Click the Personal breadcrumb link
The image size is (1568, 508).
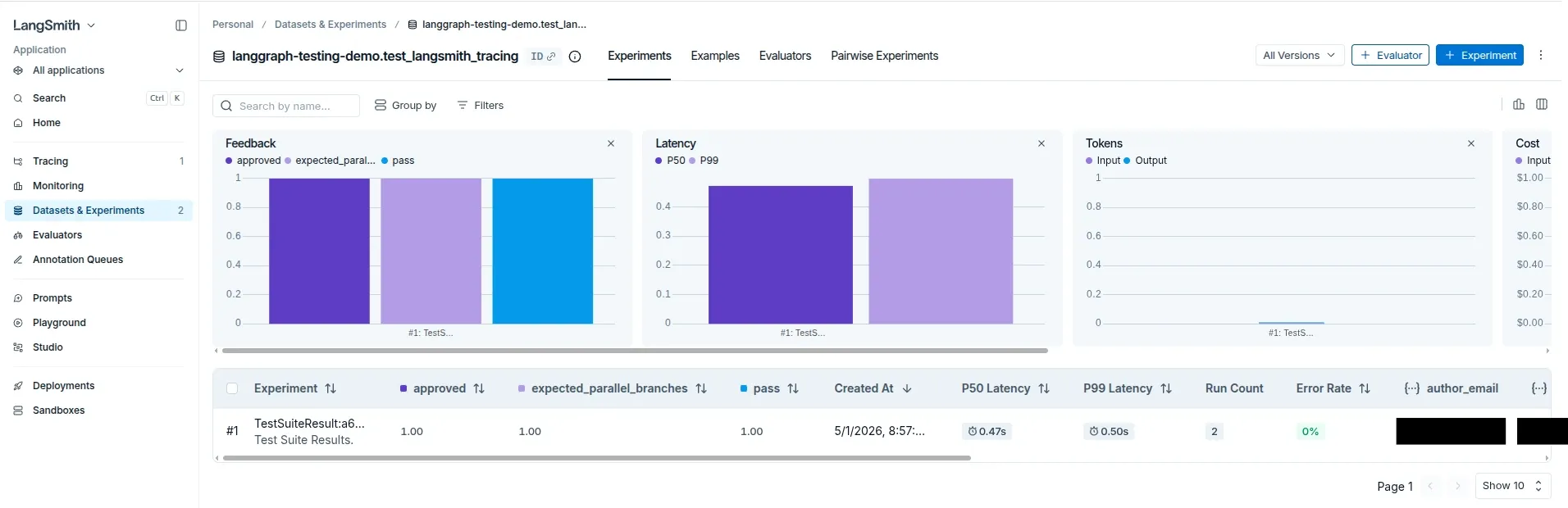tap(233, 25)
